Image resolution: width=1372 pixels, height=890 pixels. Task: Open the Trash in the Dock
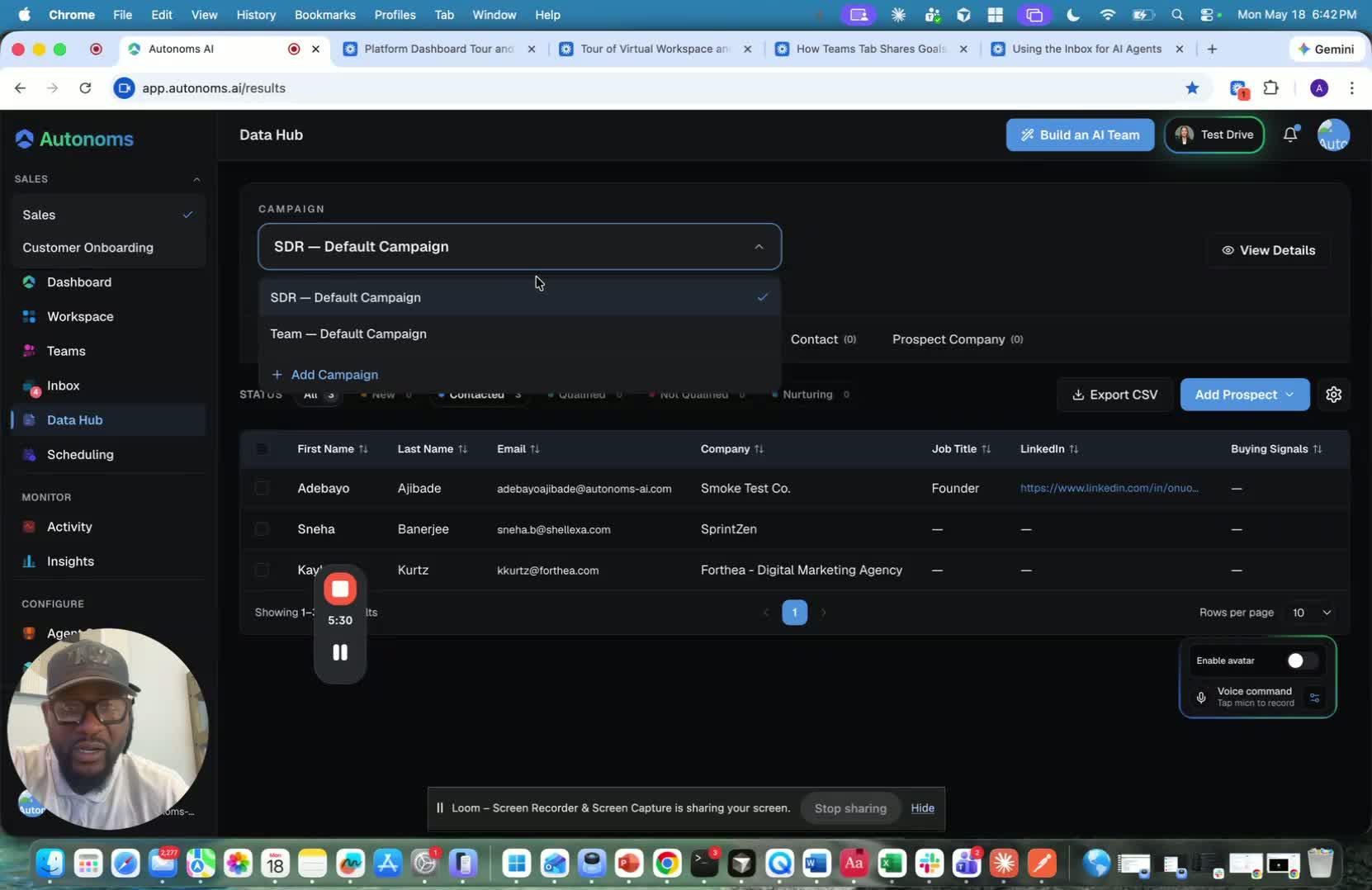tap(1321, 864)
